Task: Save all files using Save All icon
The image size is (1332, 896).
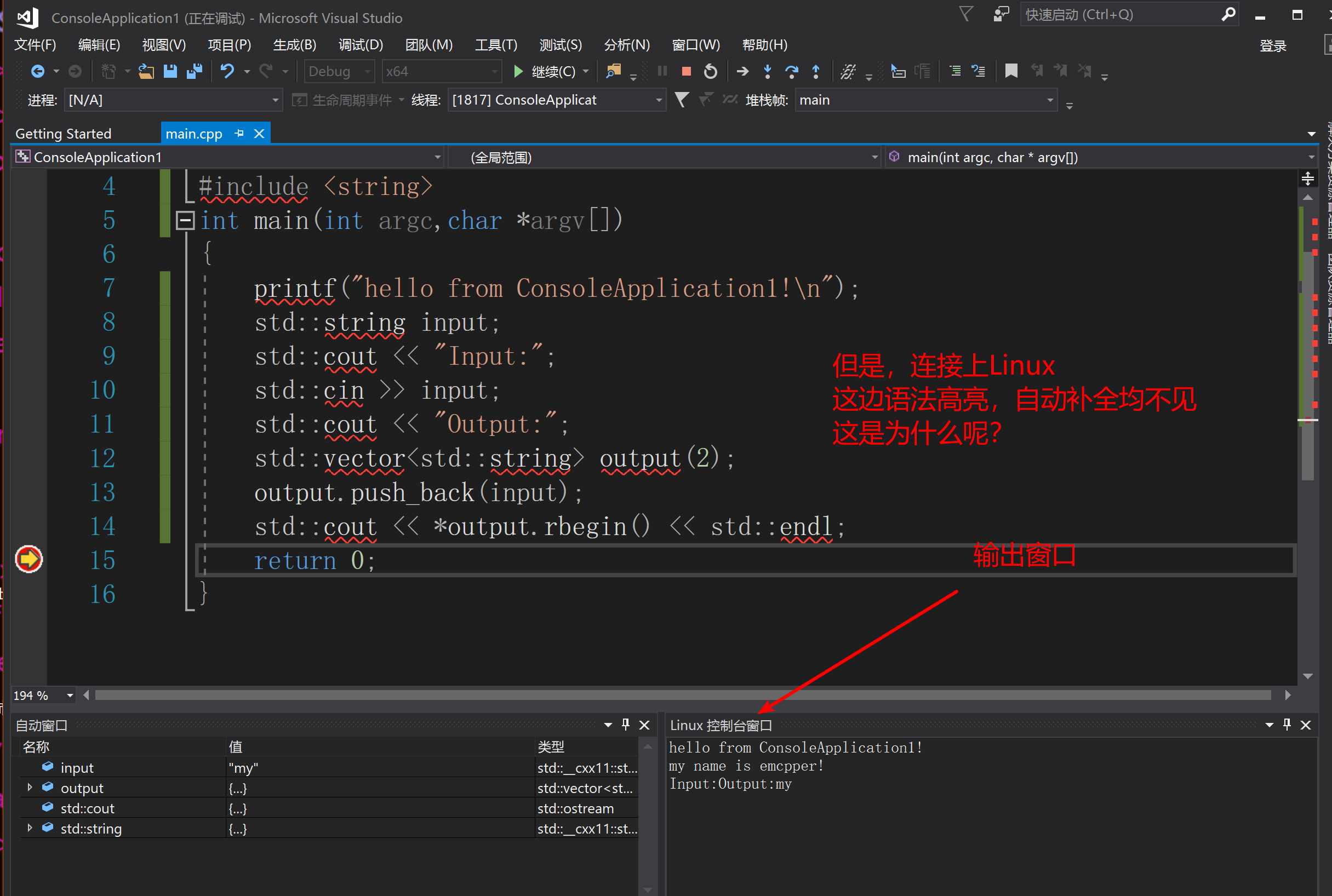Action: (x=195, y=71)
